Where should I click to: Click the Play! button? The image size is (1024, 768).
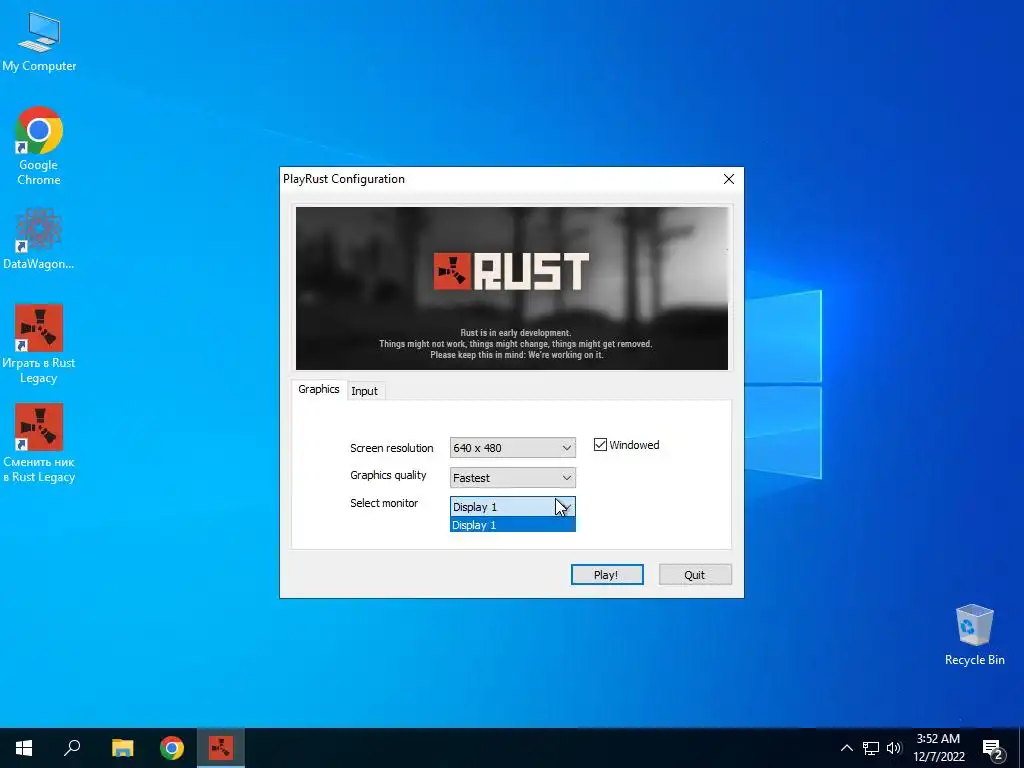coord(607,575)
